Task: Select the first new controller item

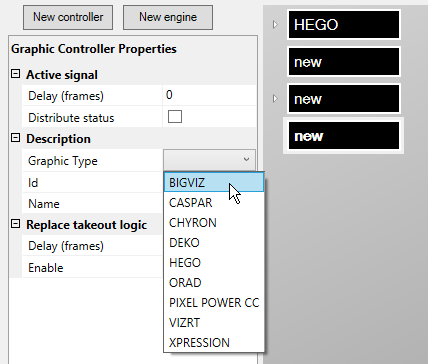Action: (x=344, y=62)
